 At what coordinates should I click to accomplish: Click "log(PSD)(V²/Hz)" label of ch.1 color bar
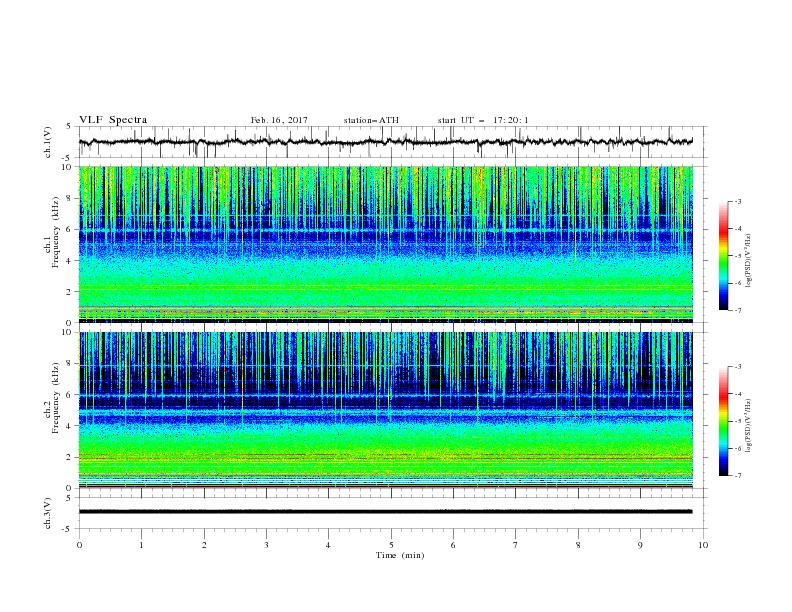[x=748, y=261]
